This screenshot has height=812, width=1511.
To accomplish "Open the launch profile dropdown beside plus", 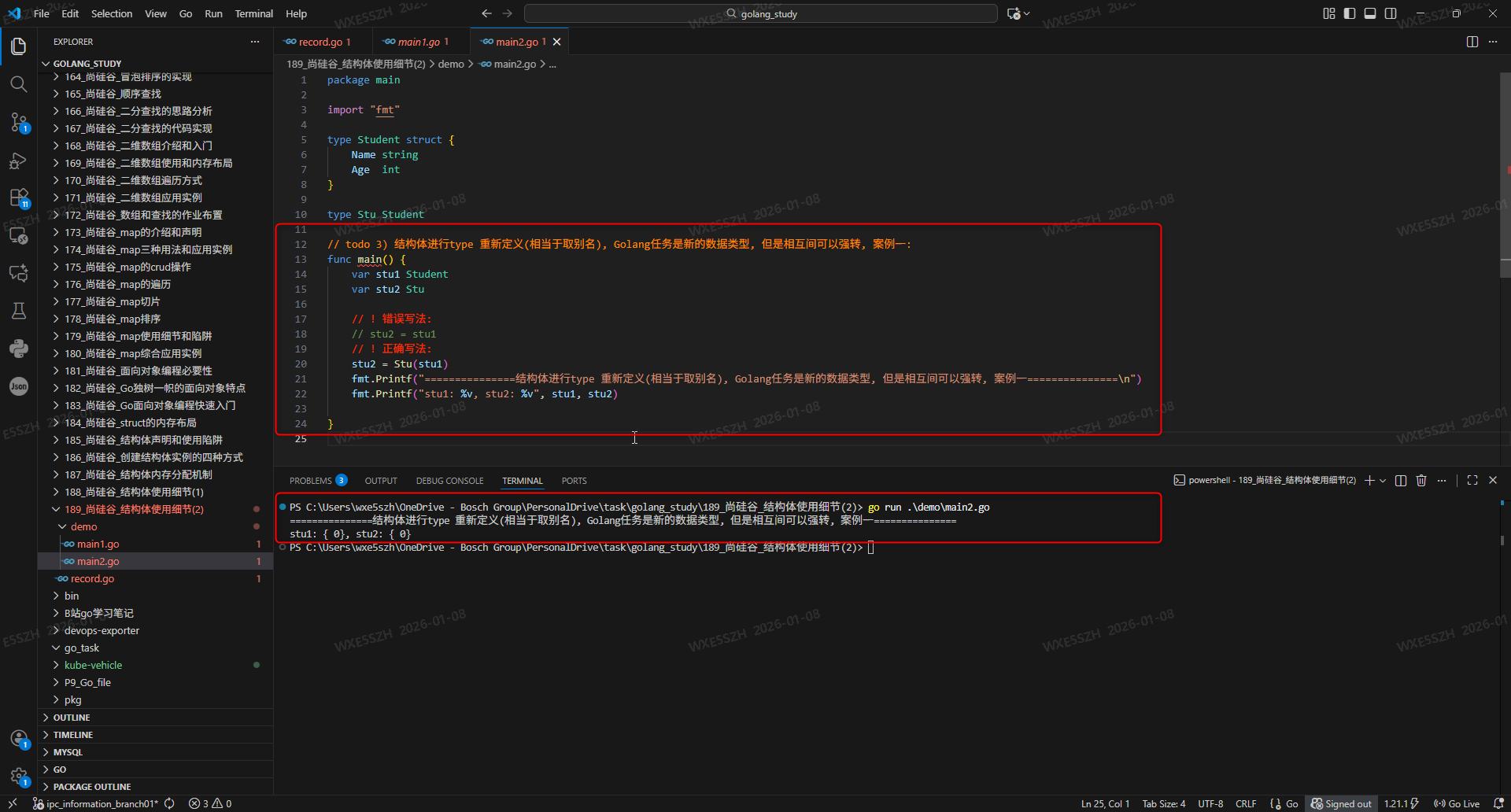I will coord(1383,480).
